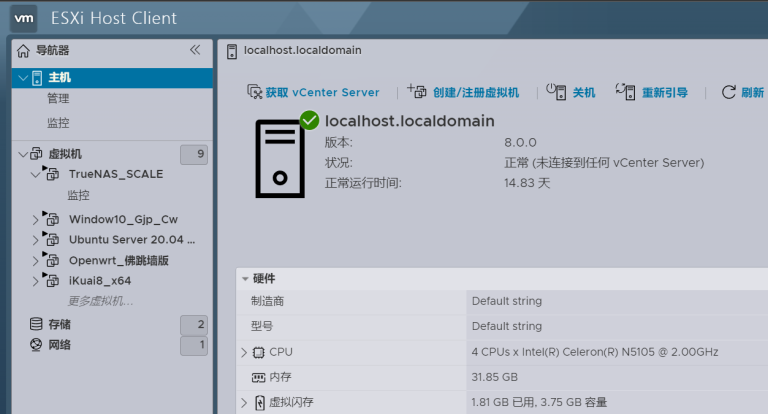
Task: Click the green check status badge
Action: 310,120
